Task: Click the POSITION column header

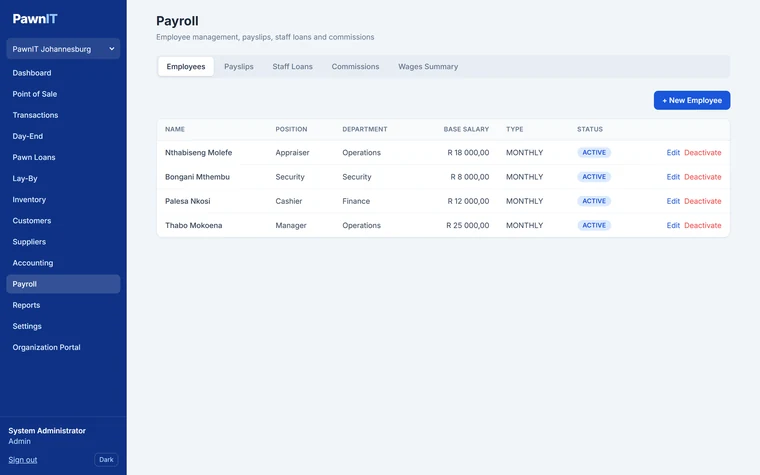Action: pos(291,129)
